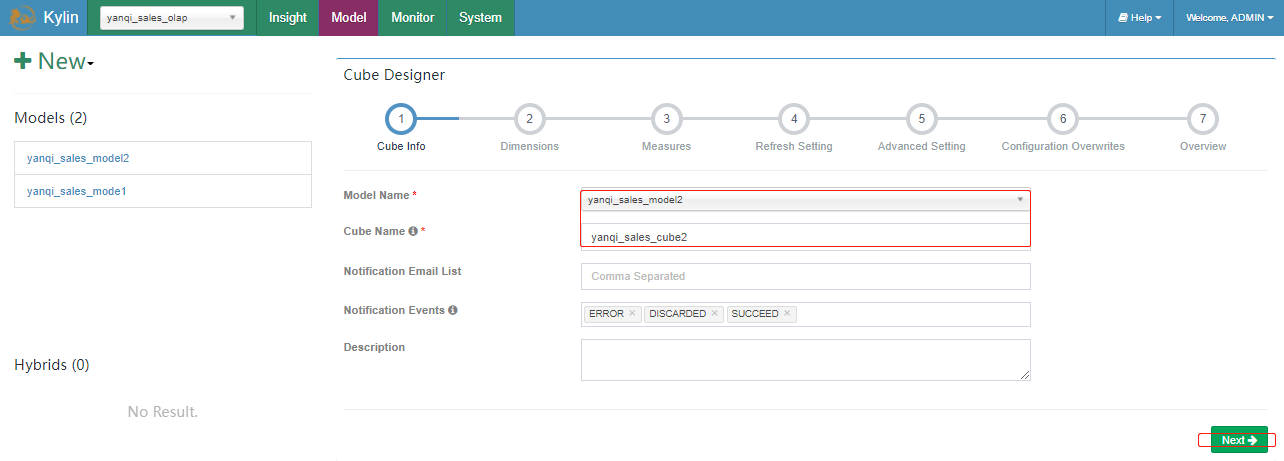
Task: Click the Hybrids (0) heading
Action: coord(52,365)
